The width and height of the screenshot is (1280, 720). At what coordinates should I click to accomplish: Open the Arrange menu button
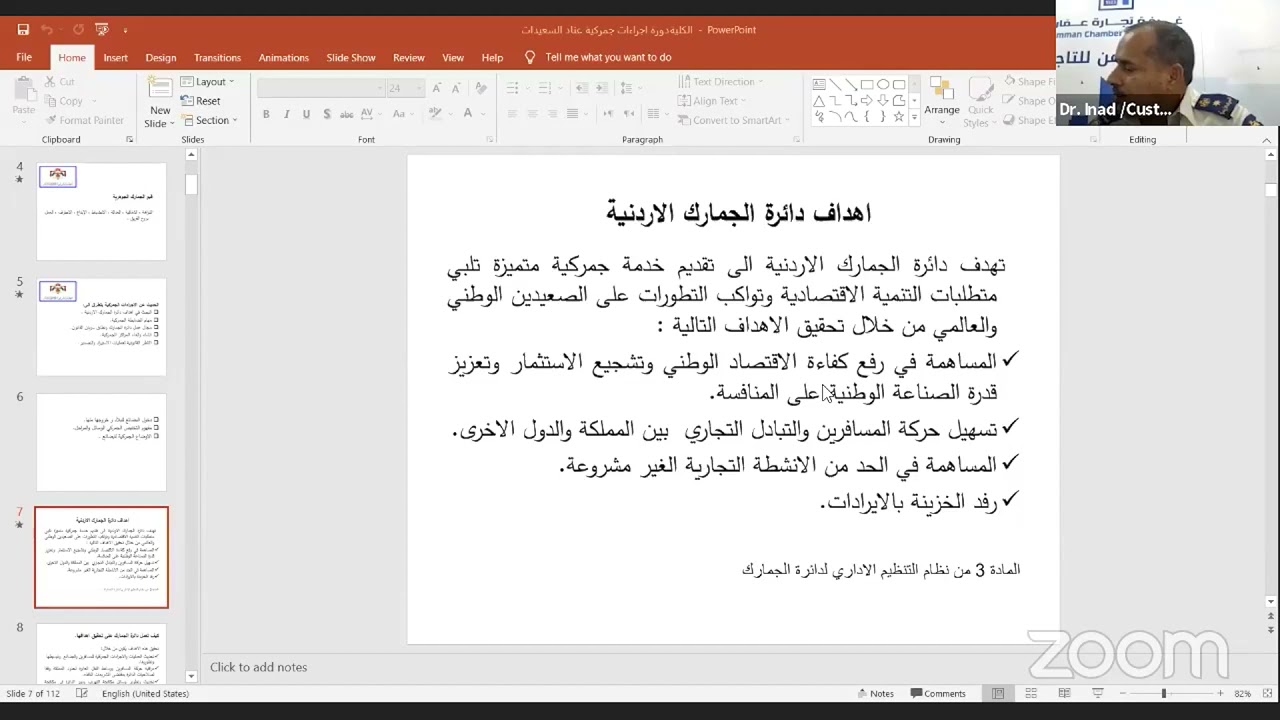tap(942, 100)
